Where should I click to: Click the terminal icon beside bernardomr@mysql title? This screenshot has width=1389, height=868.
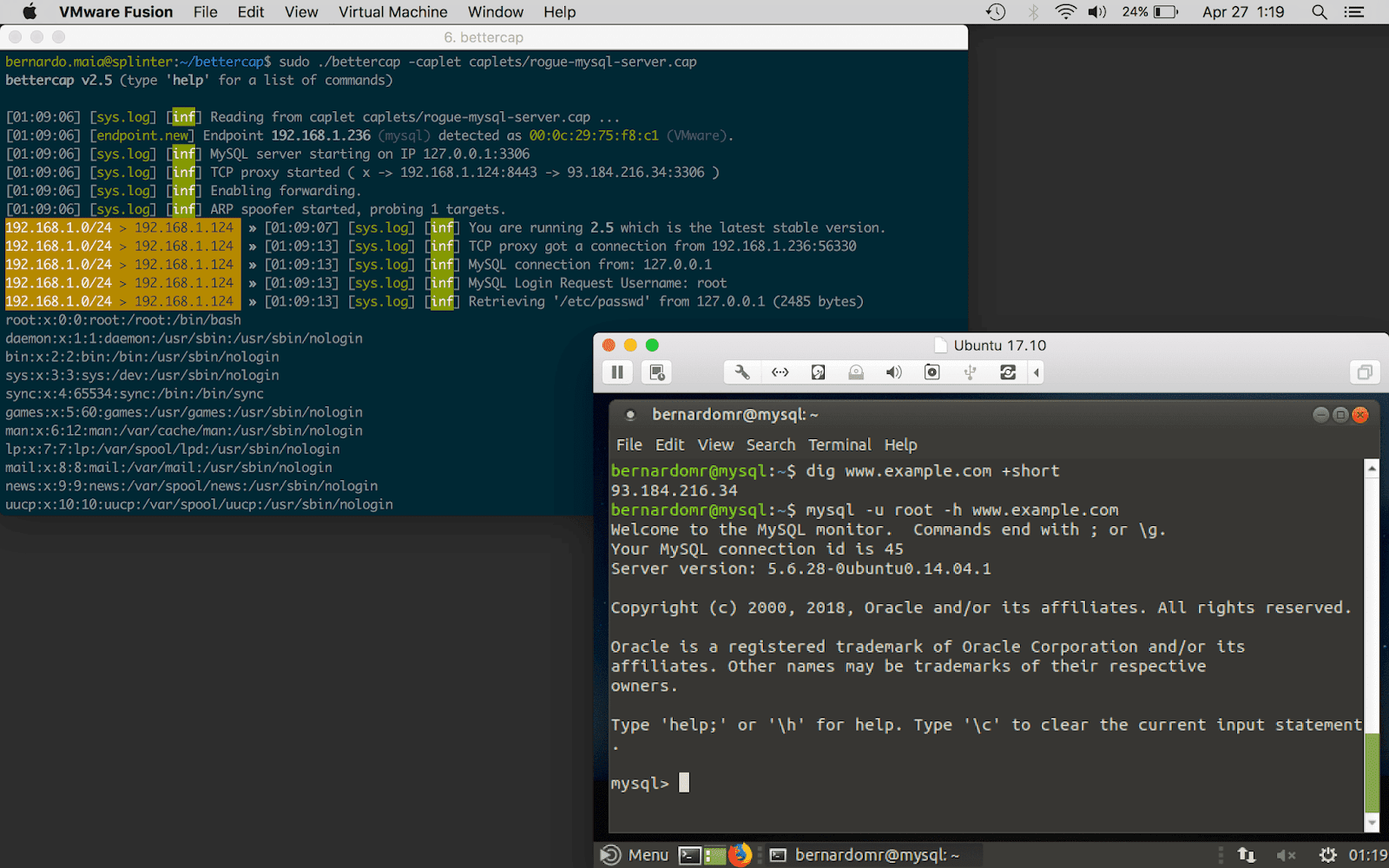click(x=630, y=415)
